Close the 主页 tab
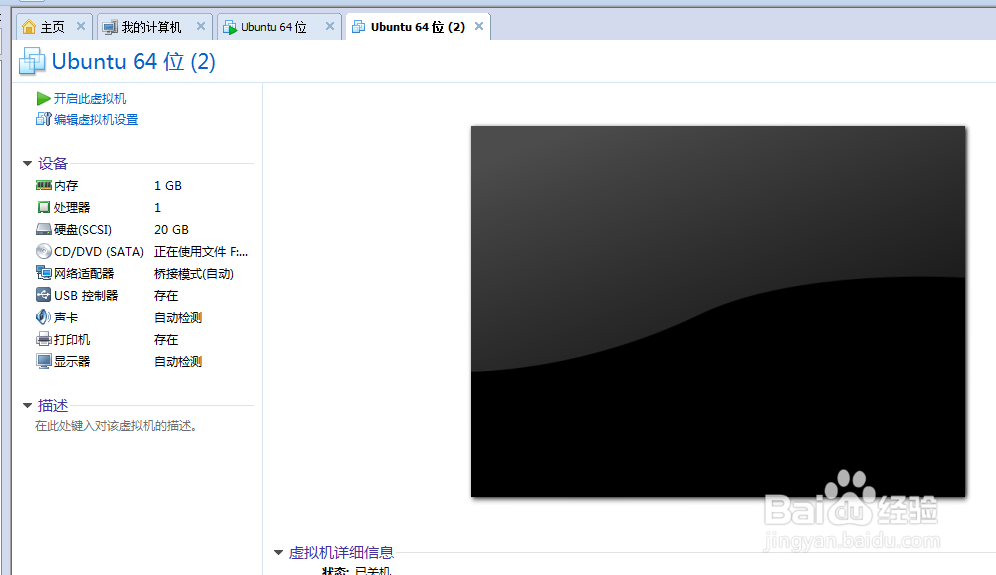996x575 pixels. point(81,26)
